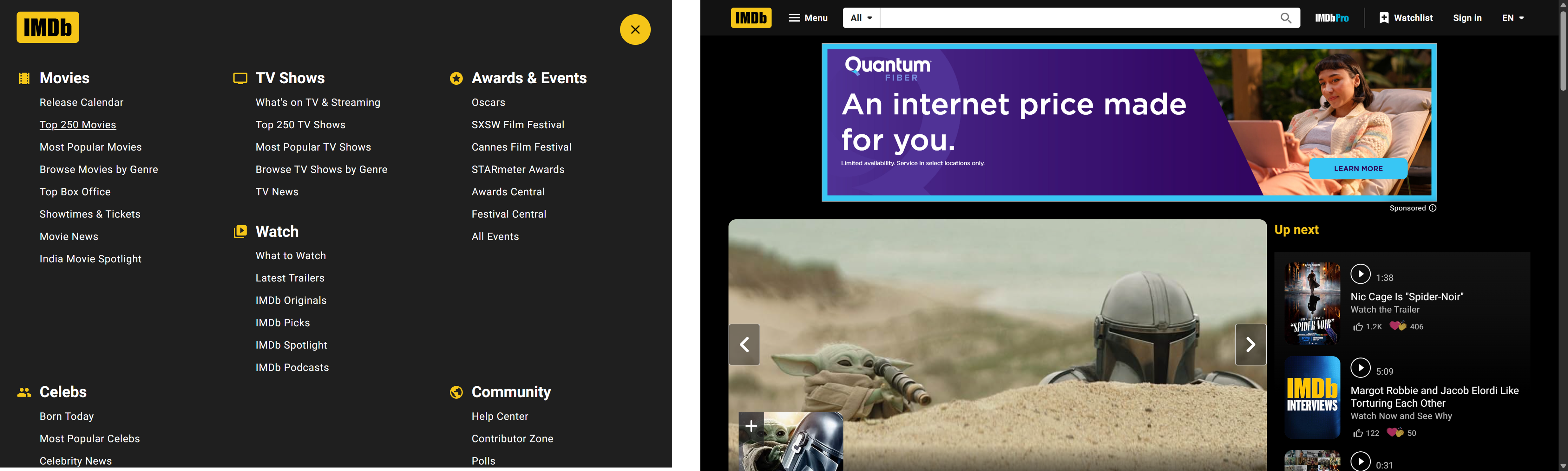Play the Margot Robbie interview video
Screen dimensions: 1568x471
(1360, 368)
